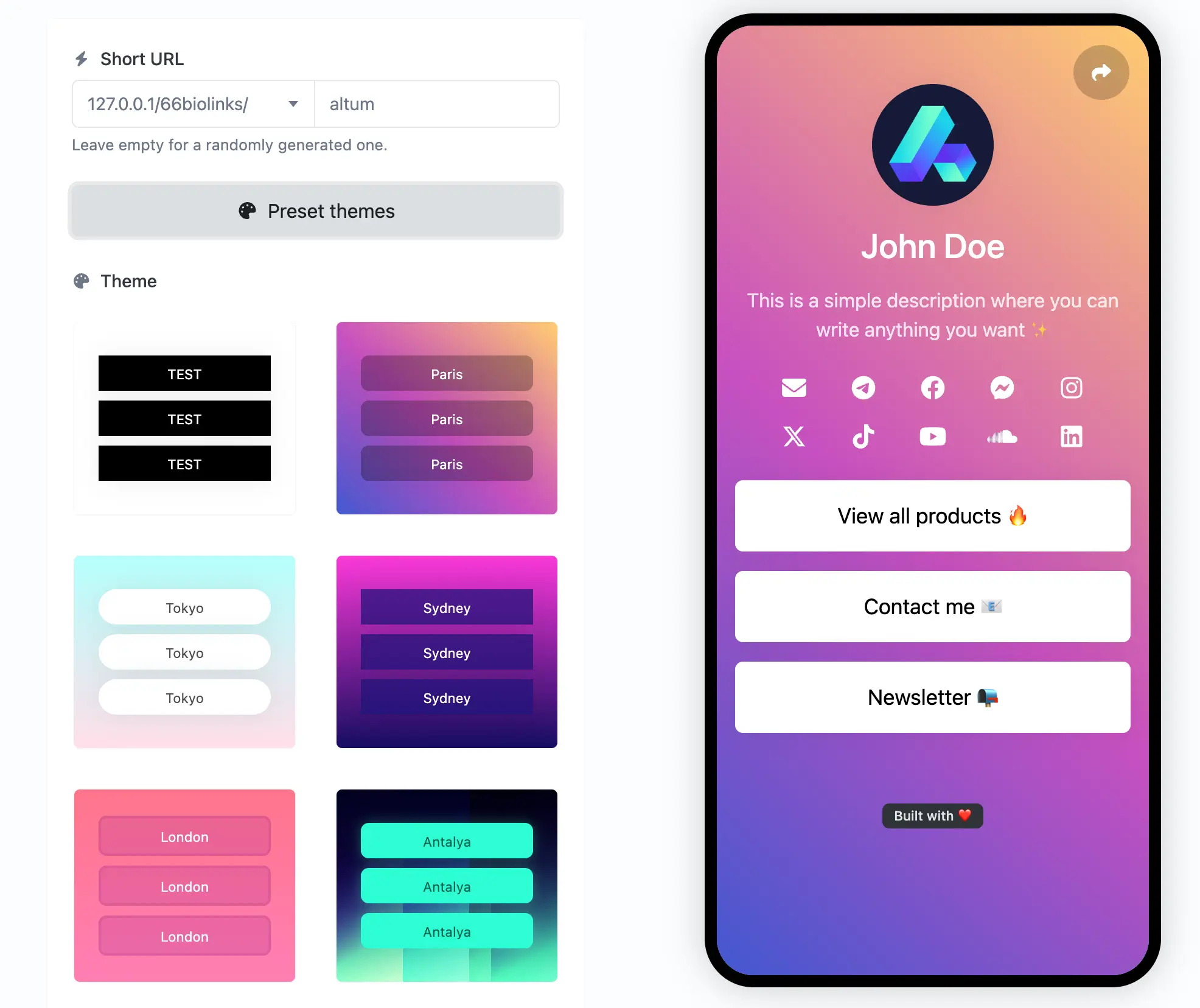Select the Tokyo theme card

click(184, 651)
